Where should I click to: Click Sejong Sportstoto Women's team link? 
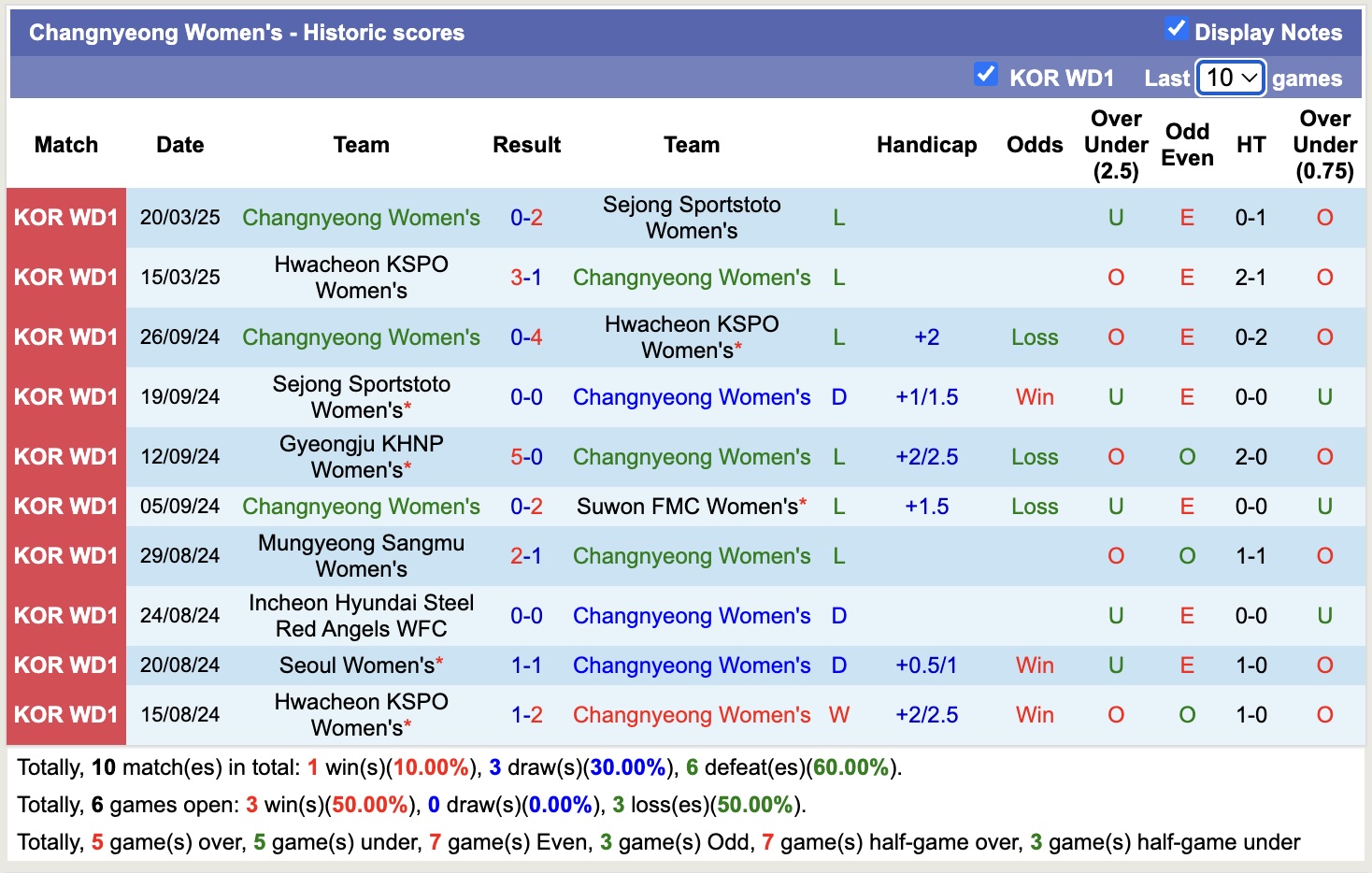point(692,217)
